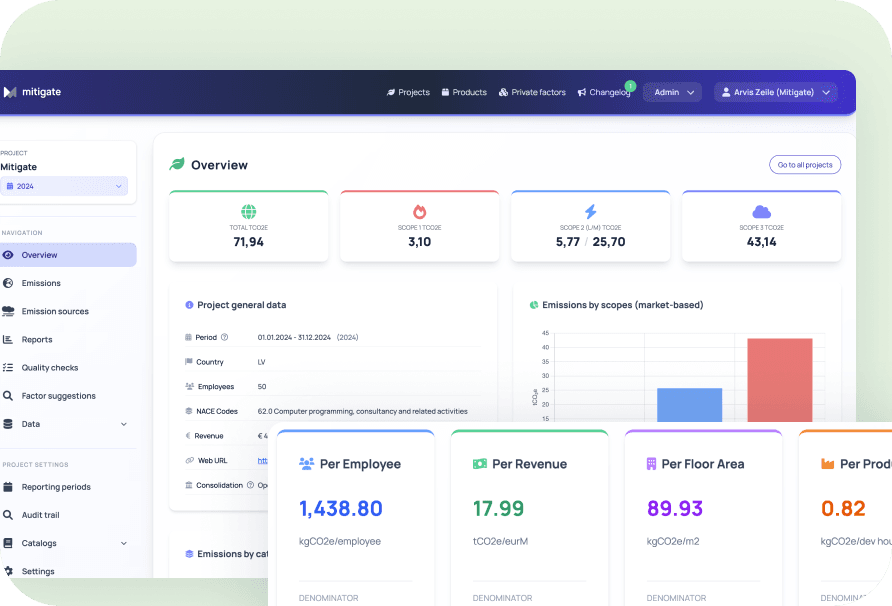Screen dimensions: 892x606
Task: Click the cloud icon on Scope 3 card
Action: tap(761, 211)
